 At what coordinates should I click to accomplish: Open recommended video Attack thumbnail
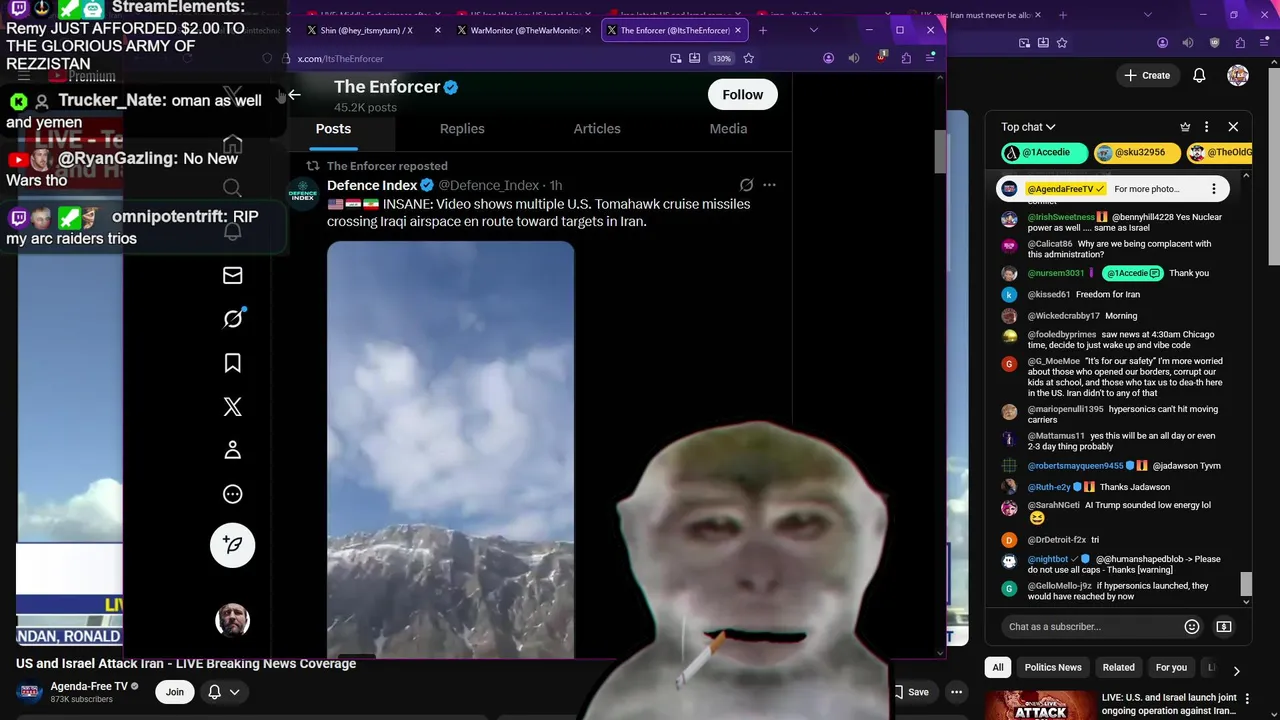(x=1040, y=706)
